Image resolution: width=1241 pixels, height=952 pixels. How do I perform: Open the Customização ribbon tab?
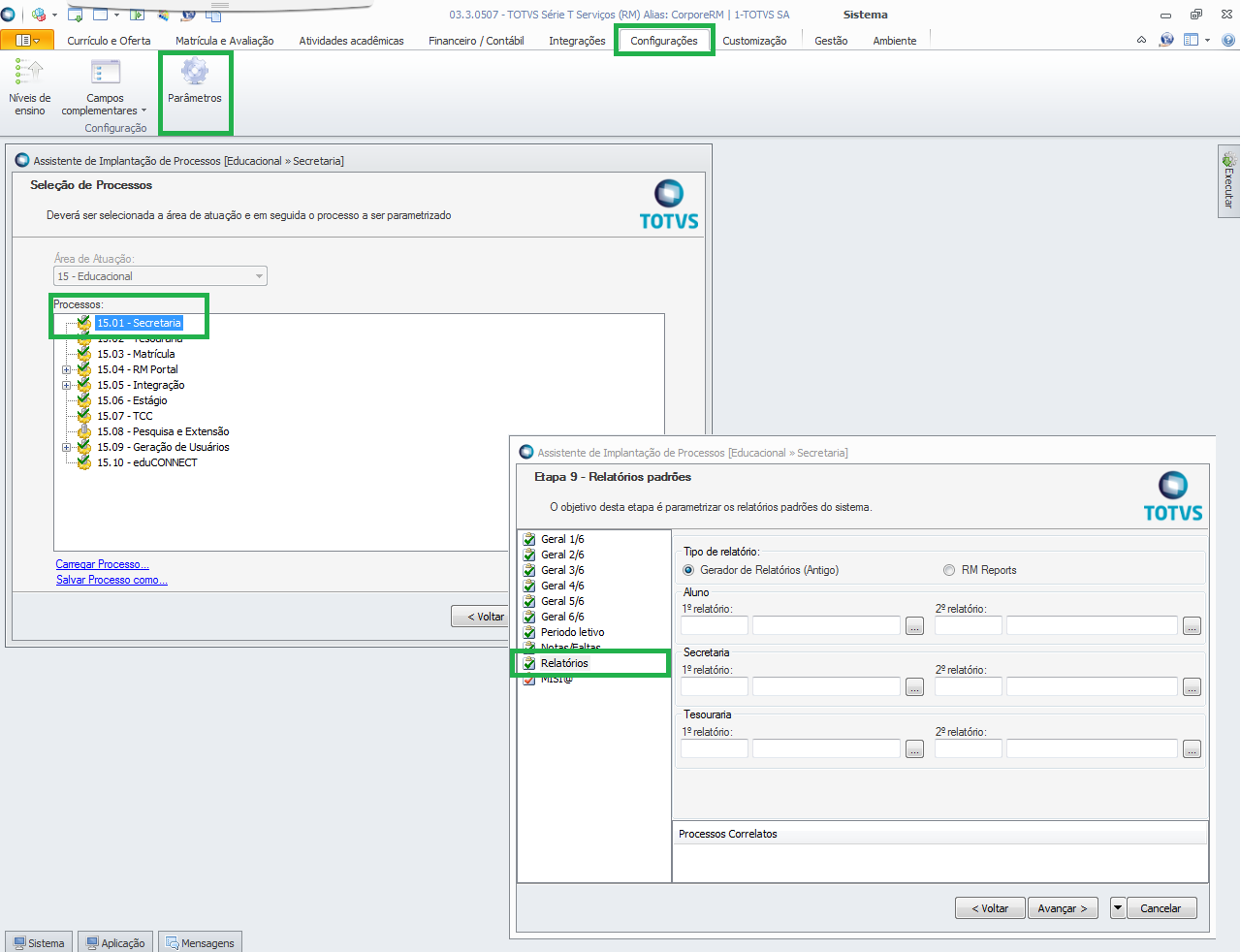754,41
